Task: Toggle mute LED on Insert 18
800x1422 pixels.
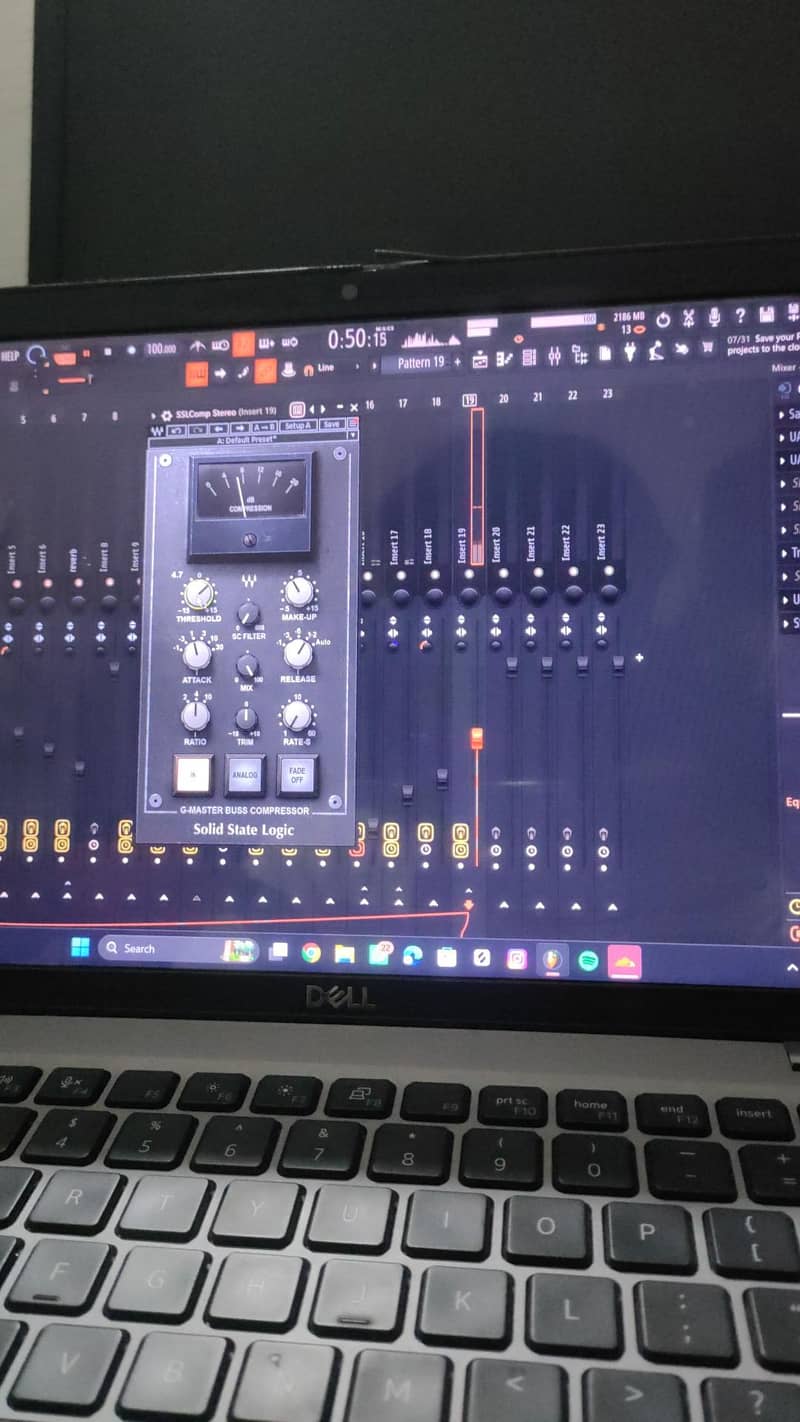Action: (434, 575)
